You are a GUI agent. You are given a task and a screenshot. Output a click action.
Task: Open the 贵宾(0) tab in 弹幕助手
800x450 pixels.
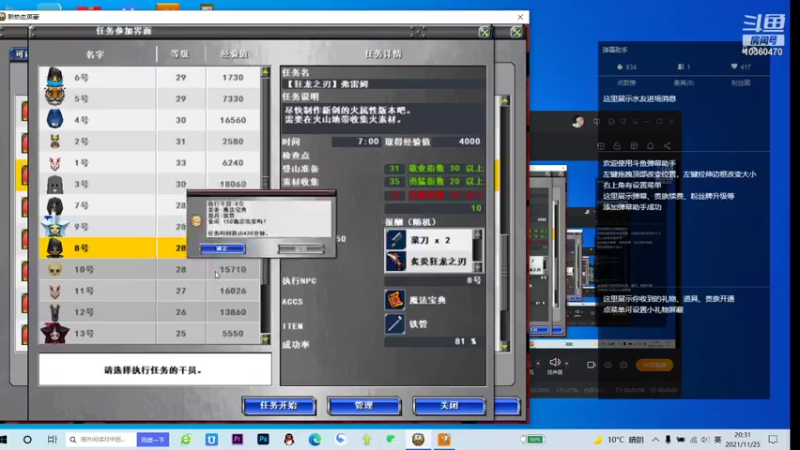pos(684,83)
